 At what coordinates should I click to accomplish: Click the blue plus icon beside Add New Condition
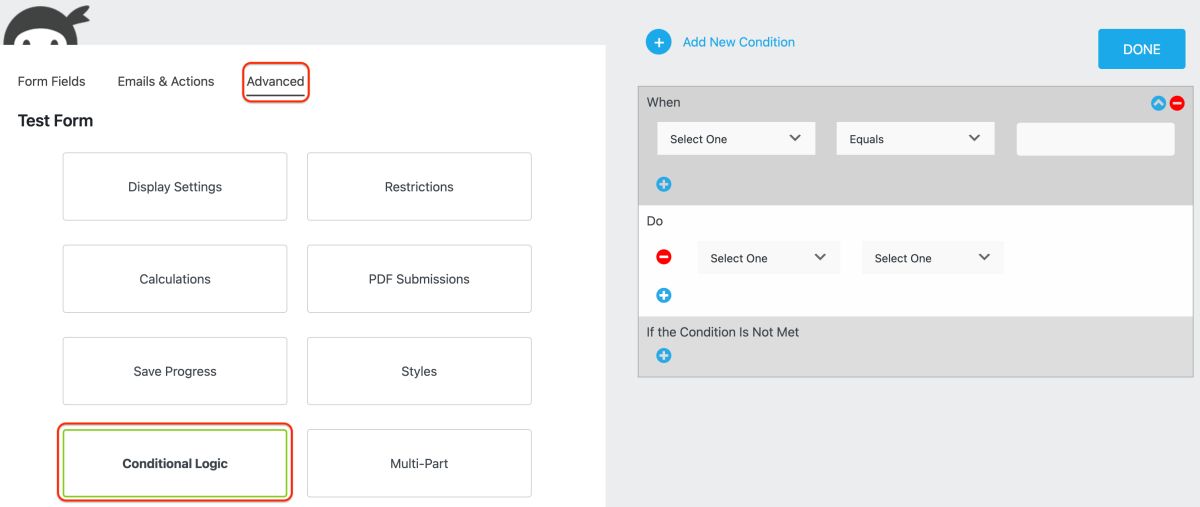[659, 43]
